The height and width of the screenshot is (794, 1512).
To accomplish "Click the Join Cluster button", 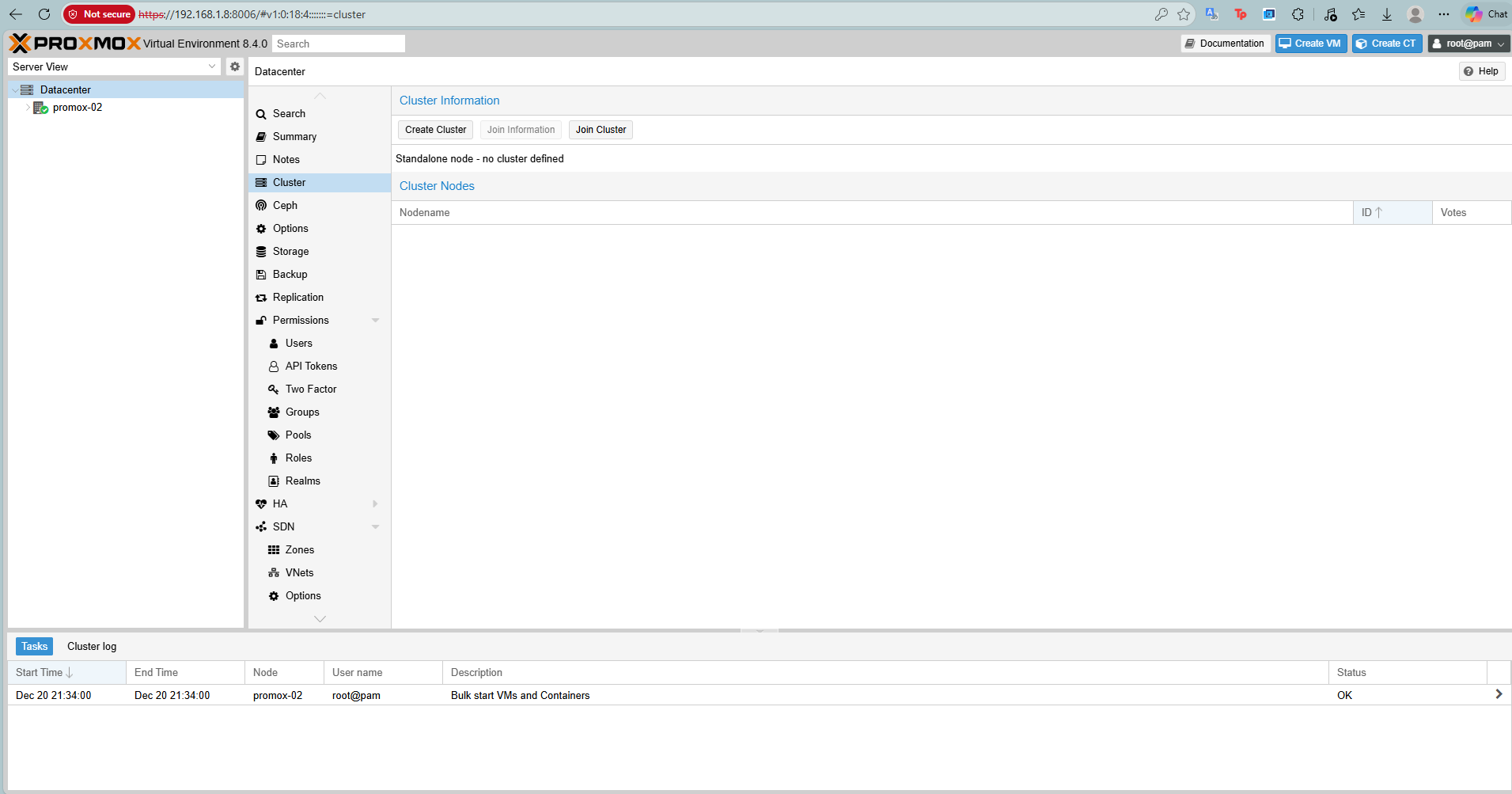I will [601, 130].
